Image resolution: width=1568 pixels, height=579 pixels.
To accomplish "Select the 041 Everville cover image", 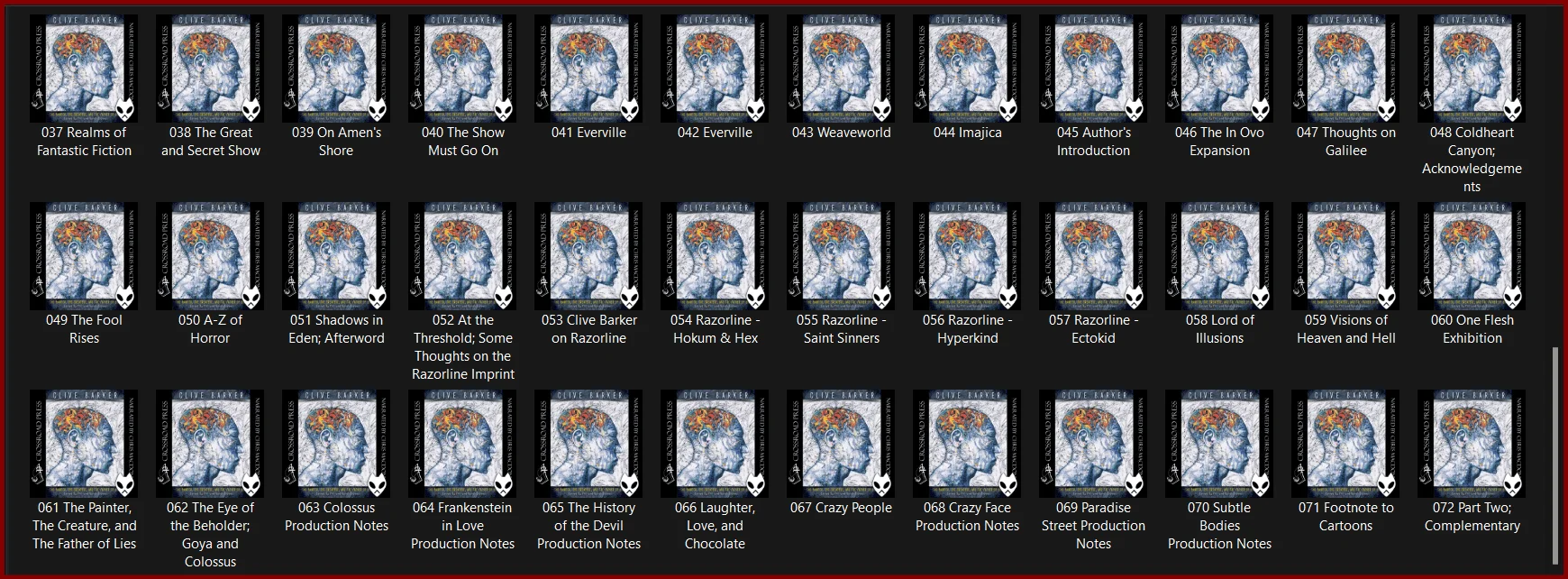I will coord(588,69).
